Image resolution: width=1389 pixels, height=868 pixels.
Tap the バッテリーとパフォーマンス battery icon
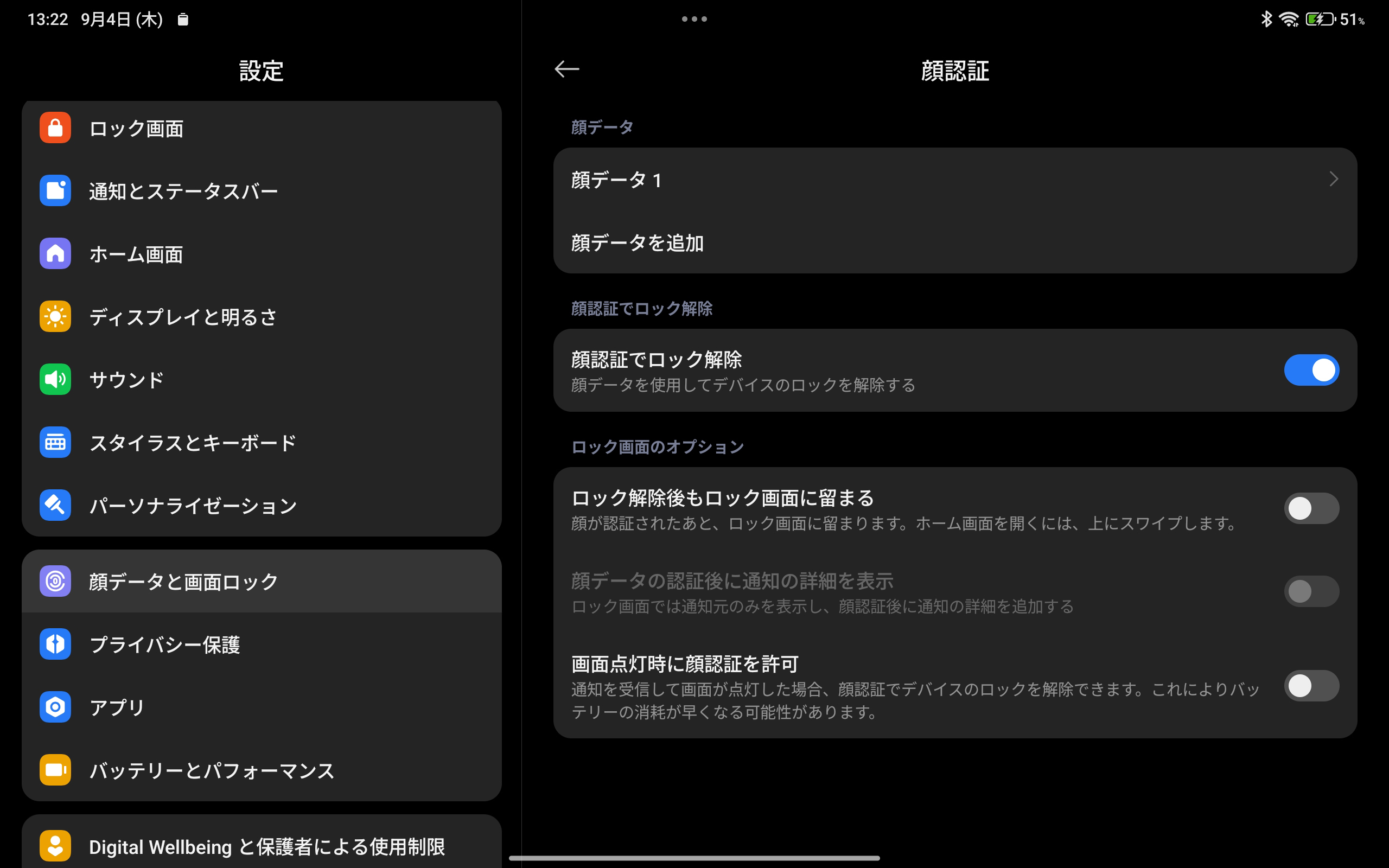[55, 769]
